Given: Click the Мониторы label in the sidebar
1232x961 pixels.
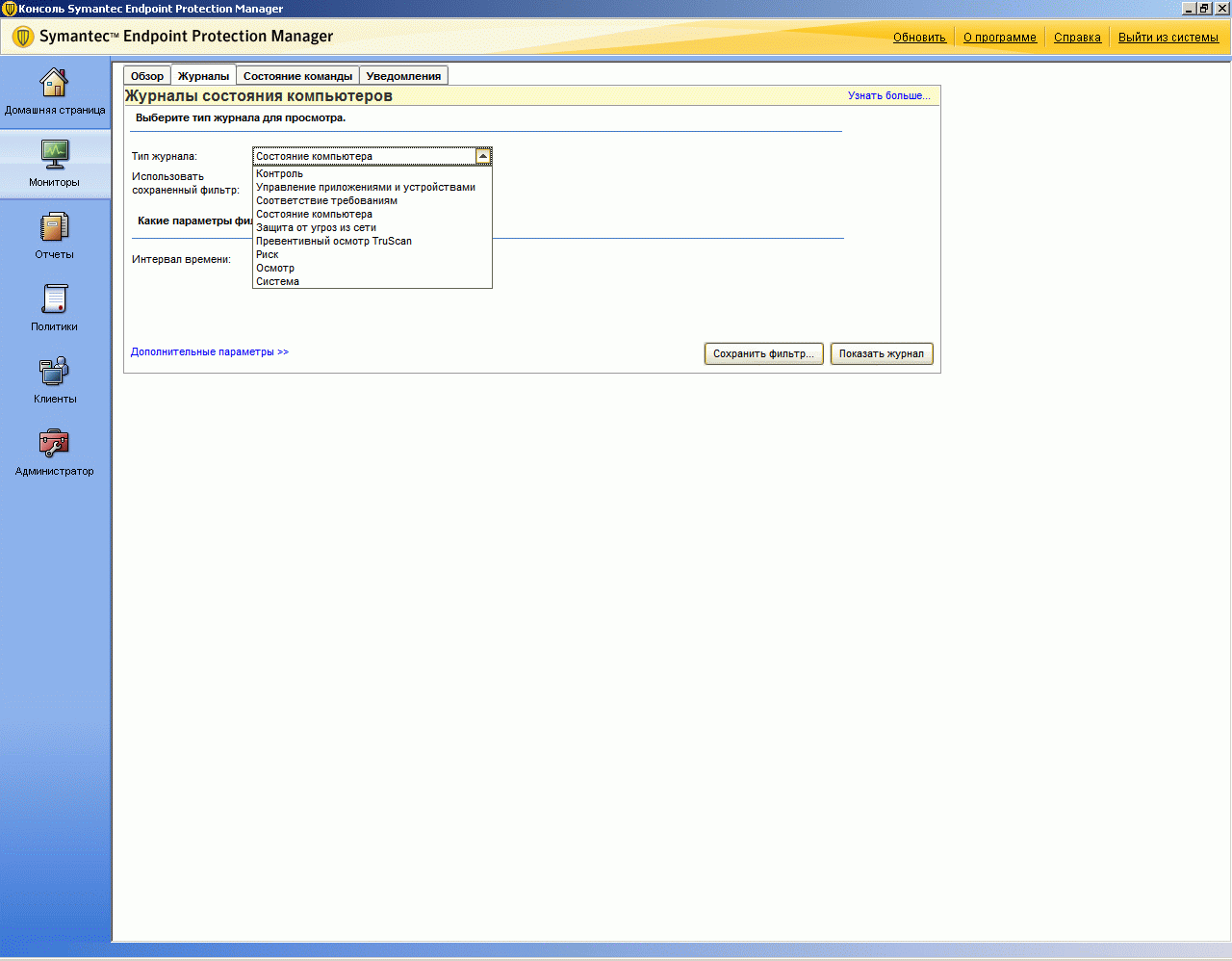Looking at the screenshot, I should [54, 182].
